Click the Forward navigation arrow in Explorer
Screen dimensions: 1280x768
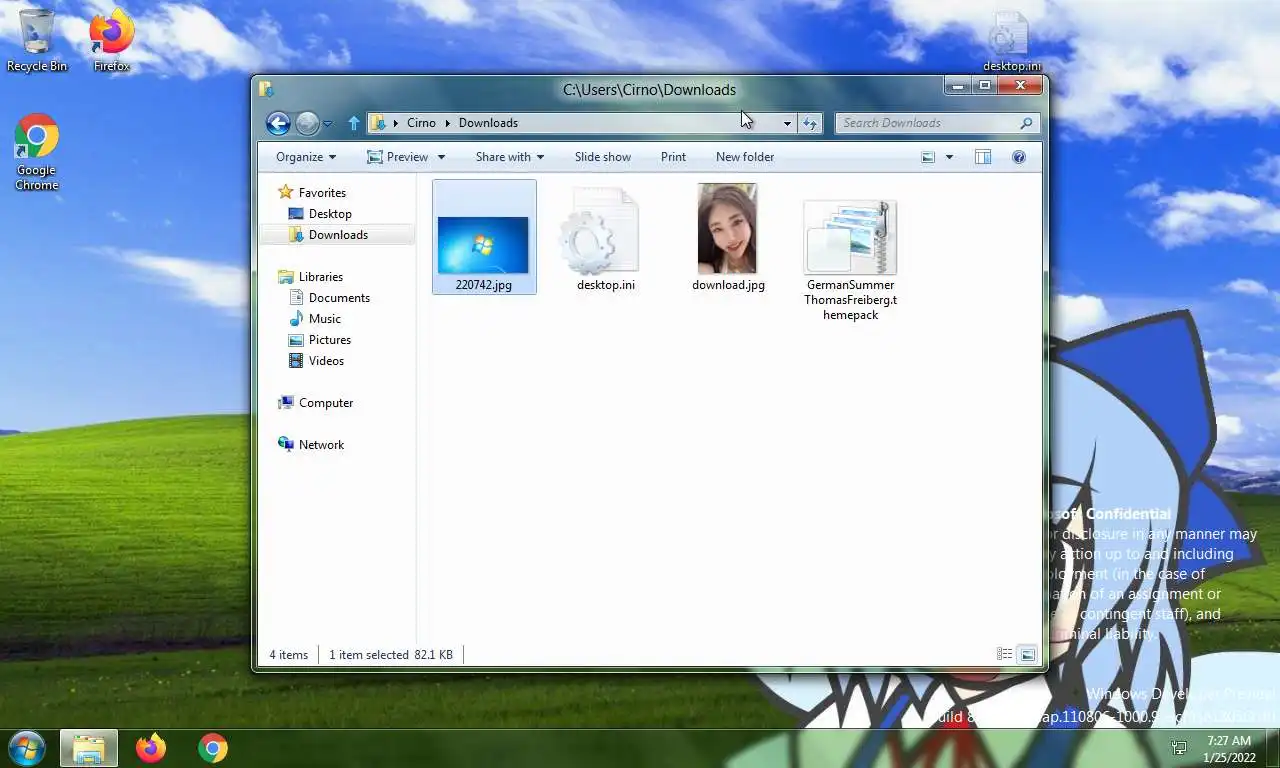click(307, 123)
